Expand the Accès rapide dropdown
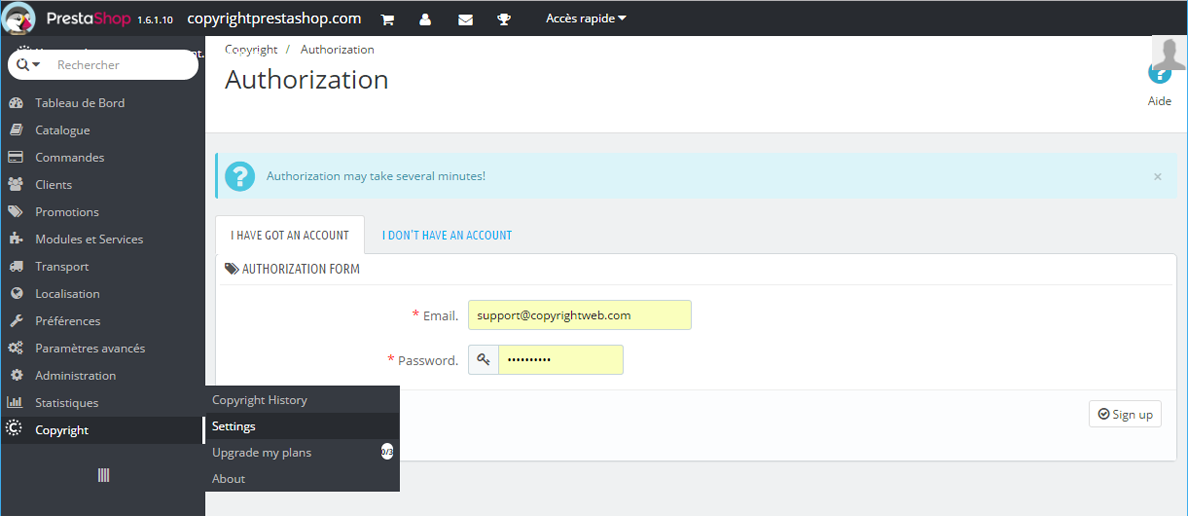This screenshot has width=1188, height=516. click(586, 18)
